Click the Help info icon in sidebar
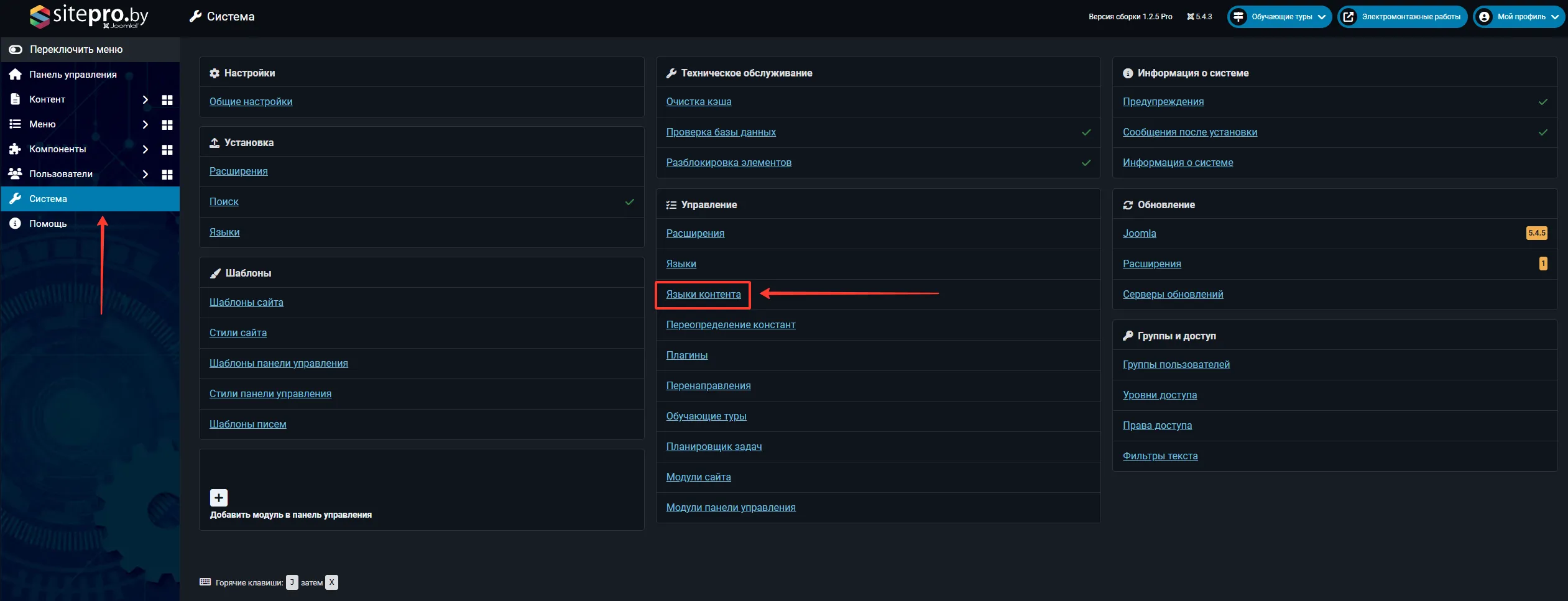 pyautogui.click(x=16, y=224)
